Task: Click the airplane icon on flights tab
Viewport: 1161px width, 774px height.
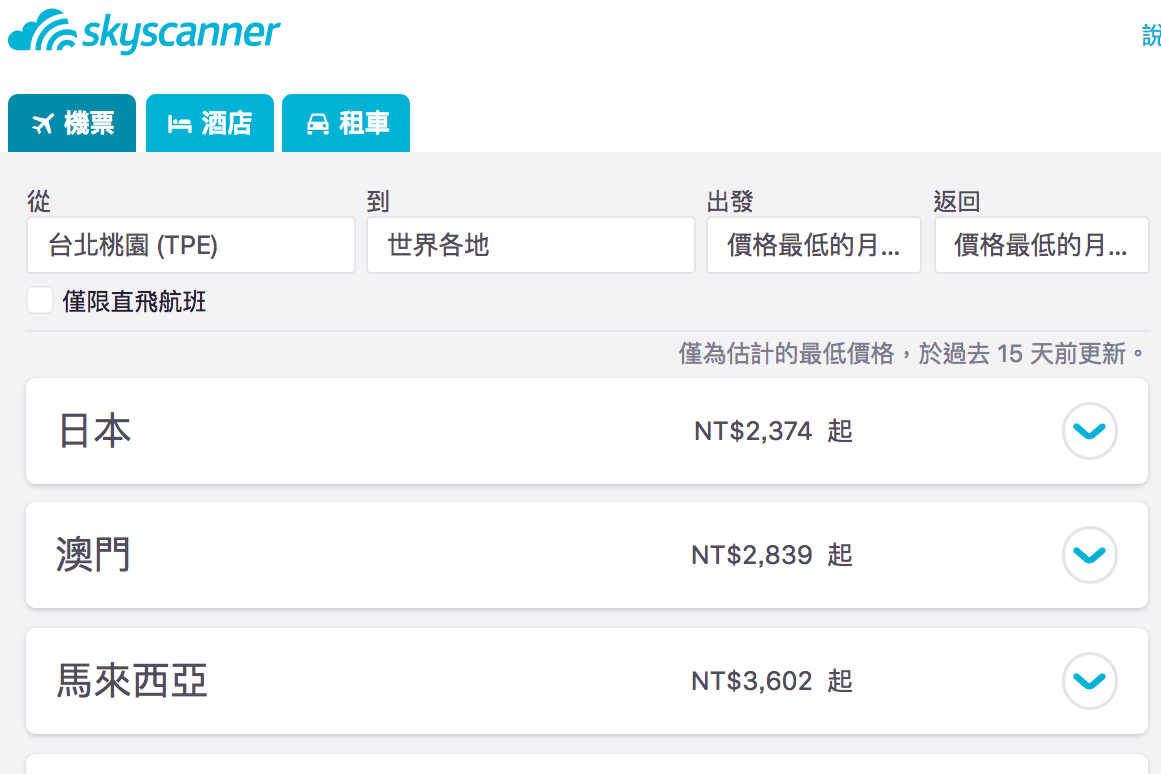Action: [42, 124]
